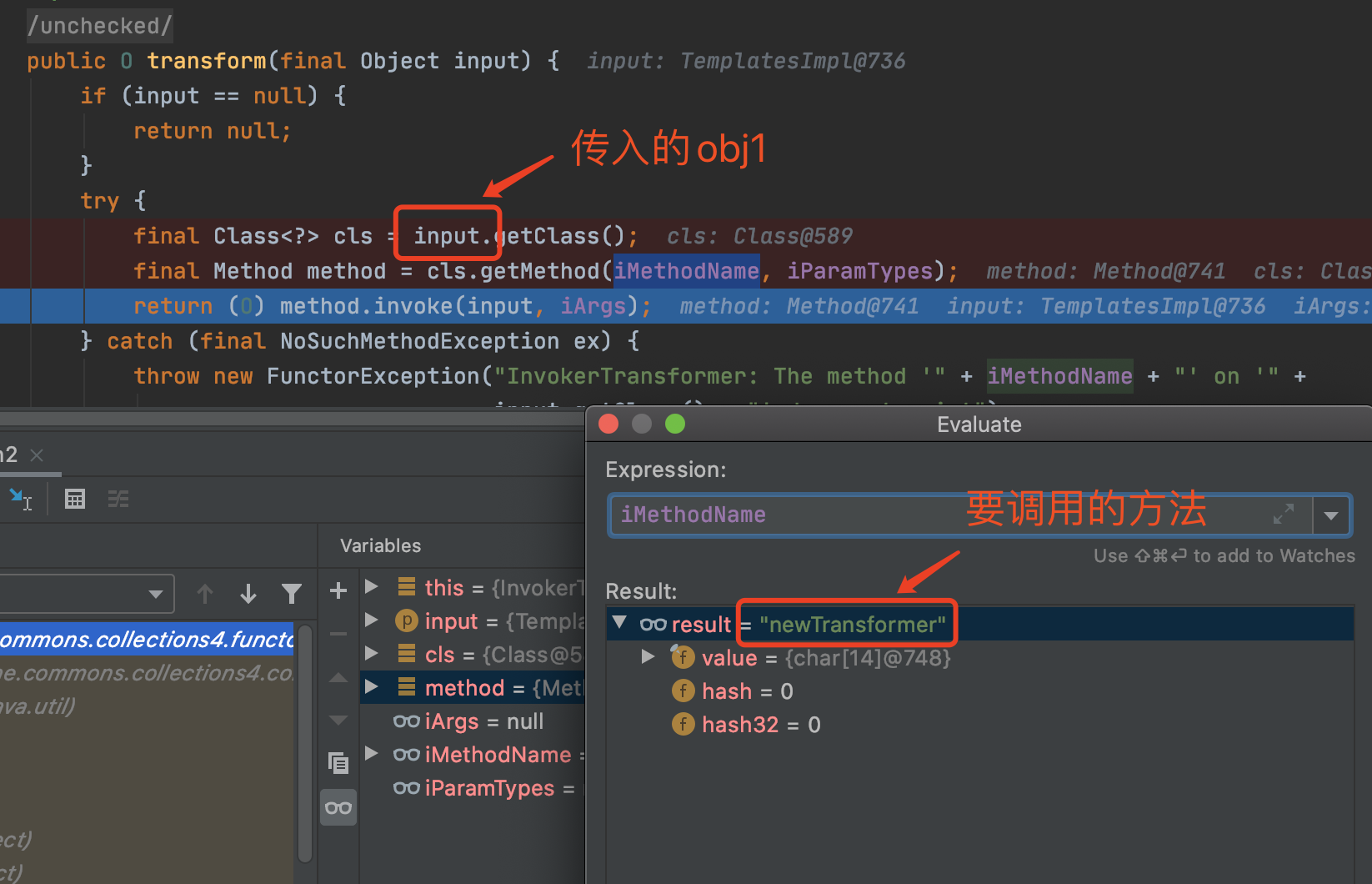Expand the 'this' variable node
Screen dimensions: 1372x884
click(x=373, y=587)
